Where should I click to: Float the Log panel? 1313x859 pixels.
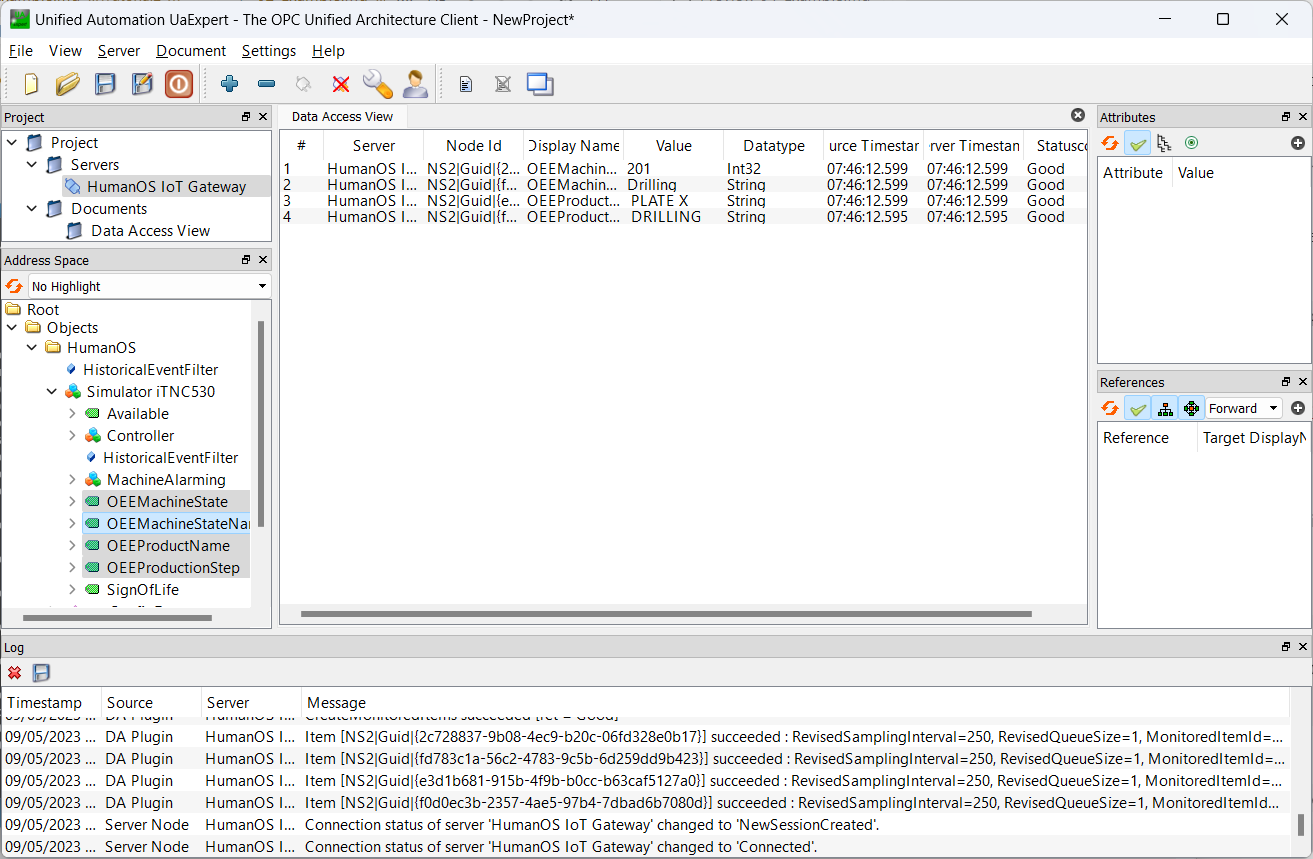coord(1286,647)
